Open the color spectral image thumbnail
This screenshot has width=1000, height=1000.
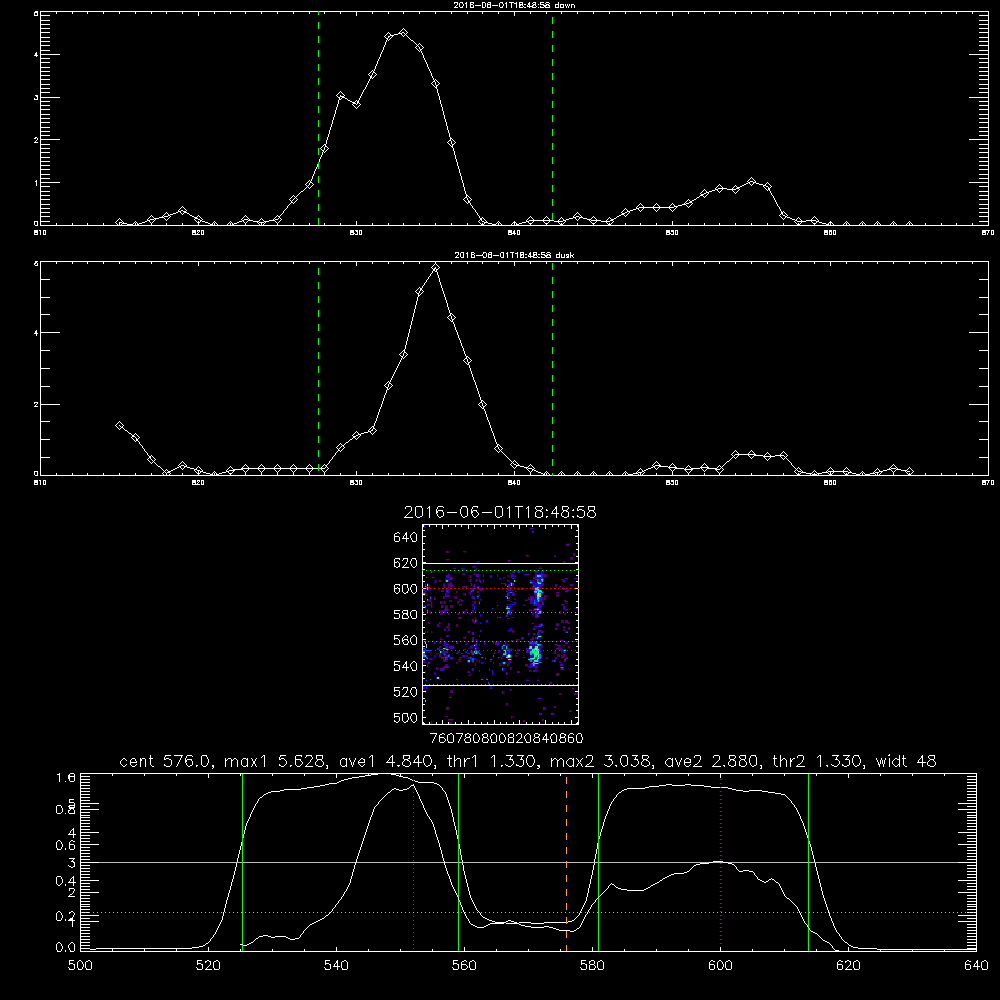tap(501, 624)
